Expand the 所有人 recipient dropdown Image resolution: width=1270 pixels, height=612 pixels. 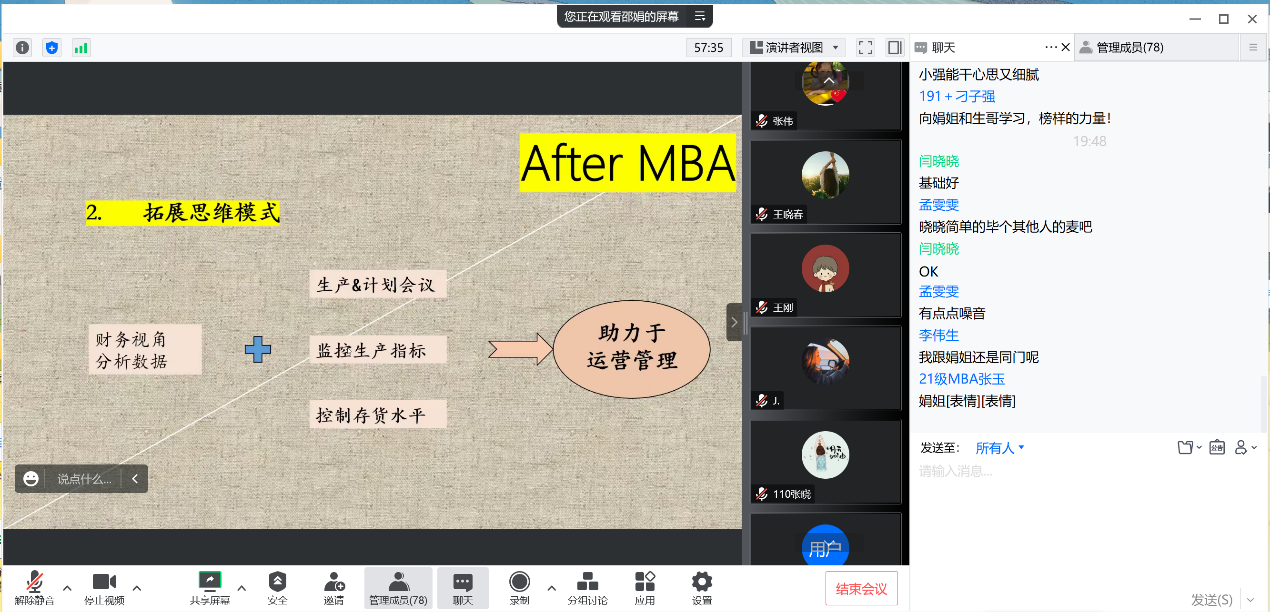pos(1000,448)
